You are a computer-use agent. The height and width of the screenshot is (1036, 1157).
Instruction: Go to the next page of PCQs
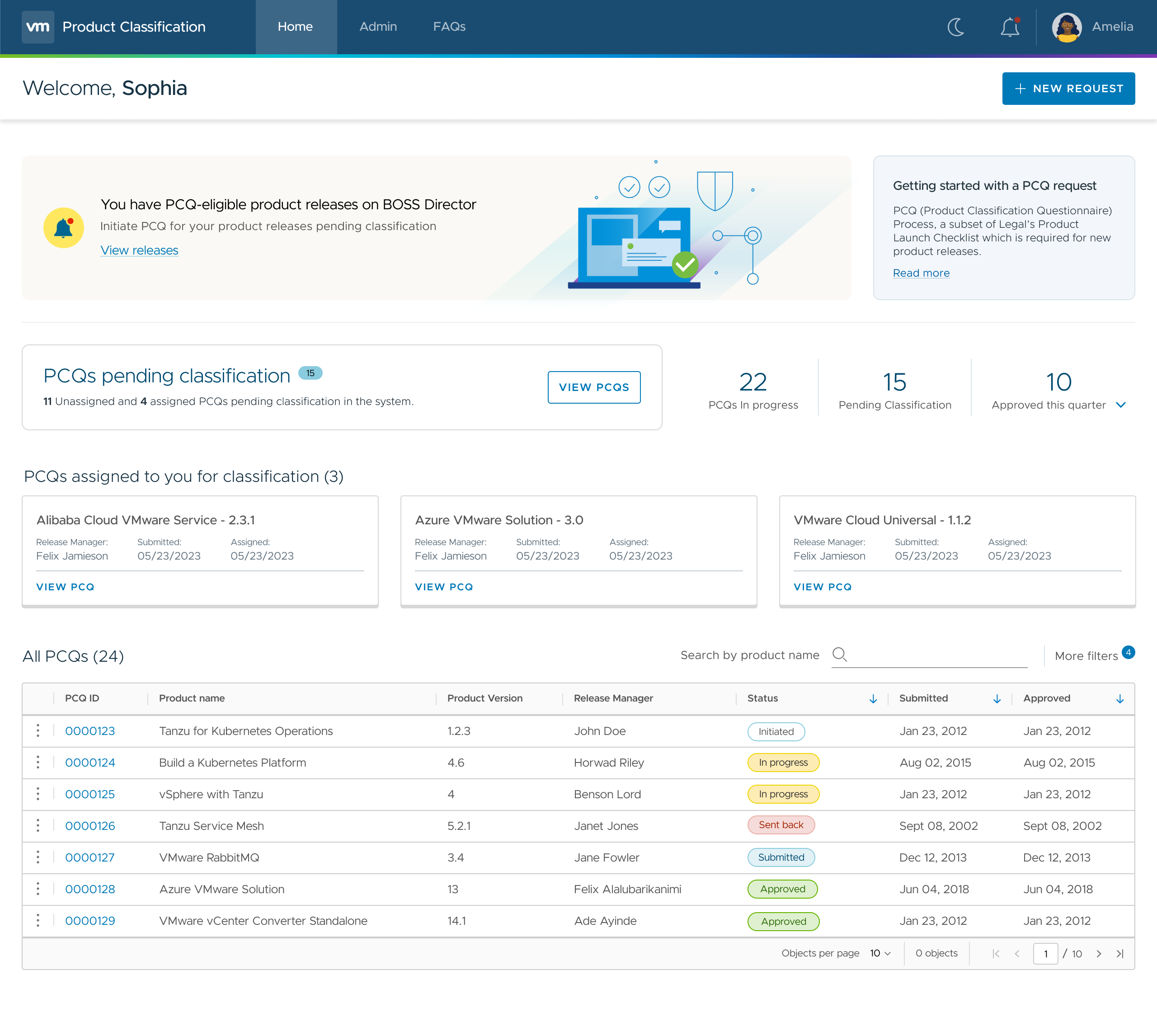[1099, 953]
